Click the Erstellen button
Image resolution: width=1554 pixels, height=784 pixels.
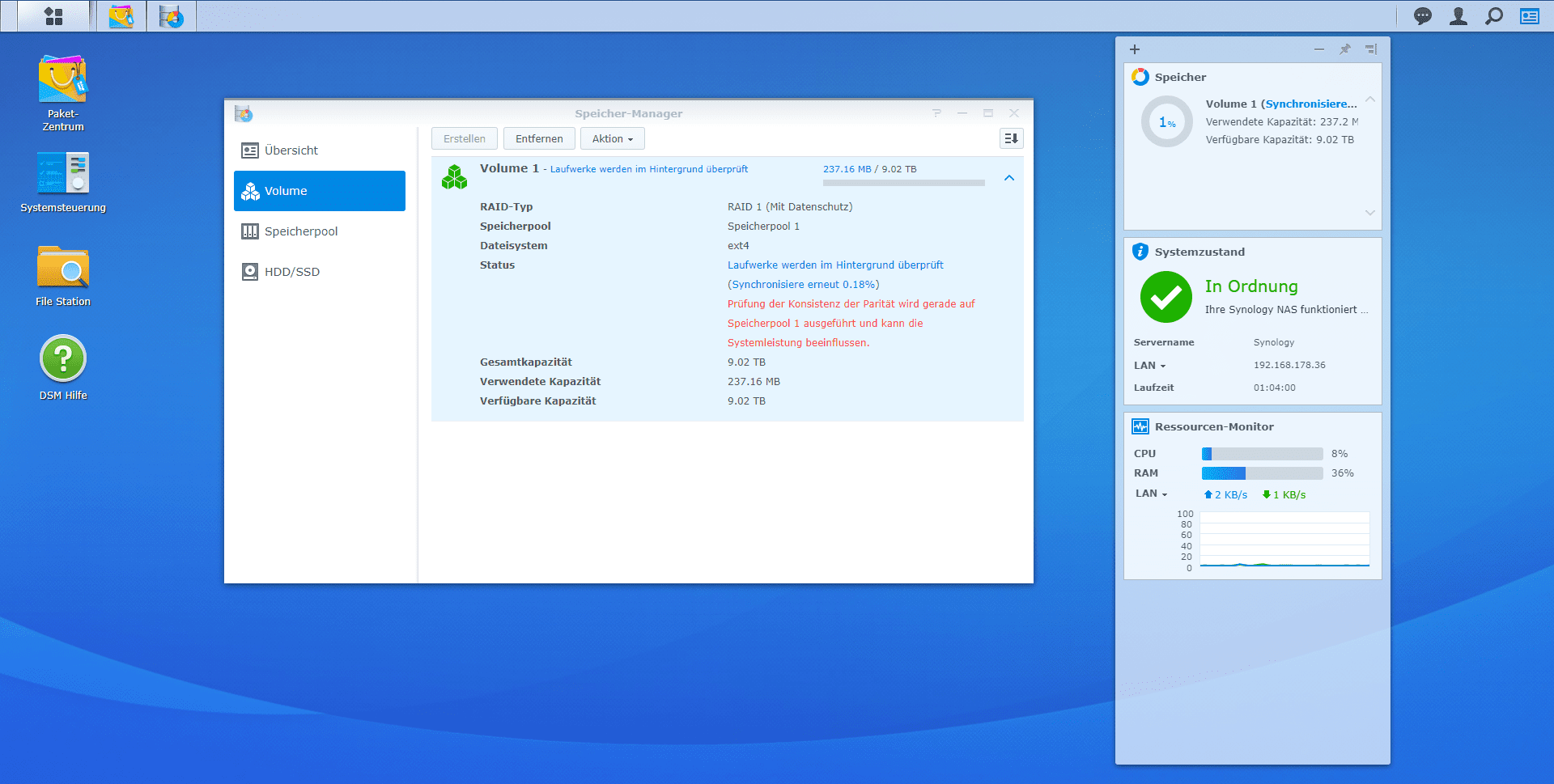tap(465, 138)
